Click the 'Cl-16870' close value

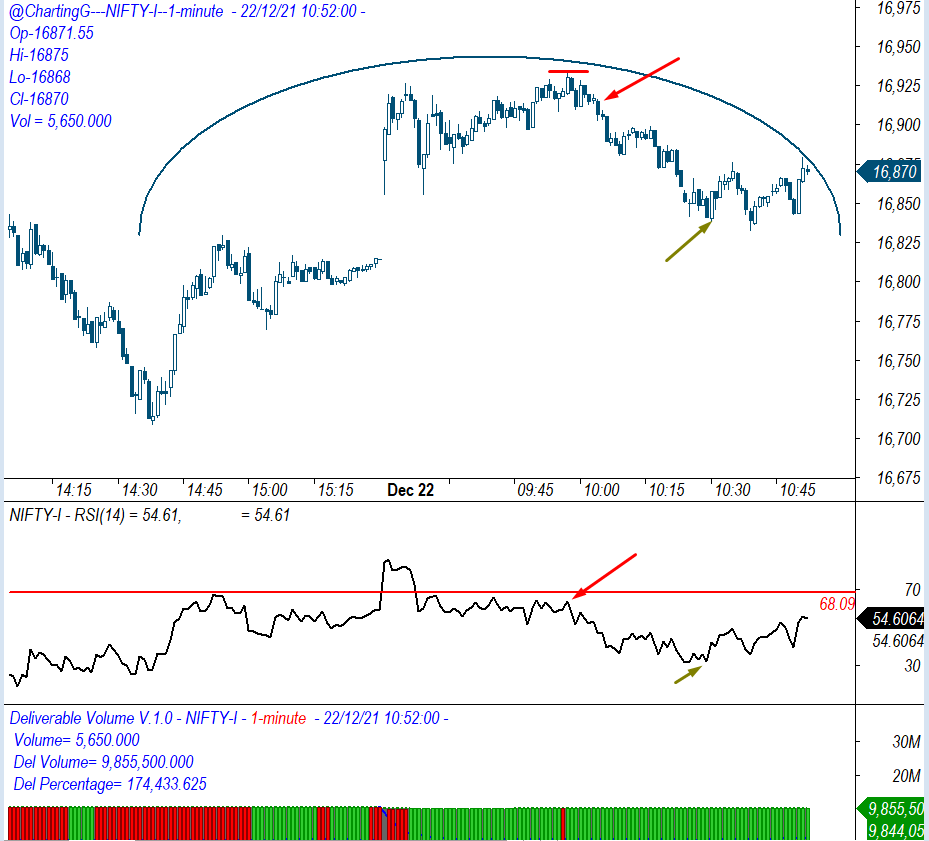pyautogui.click(x=39, y=99)
